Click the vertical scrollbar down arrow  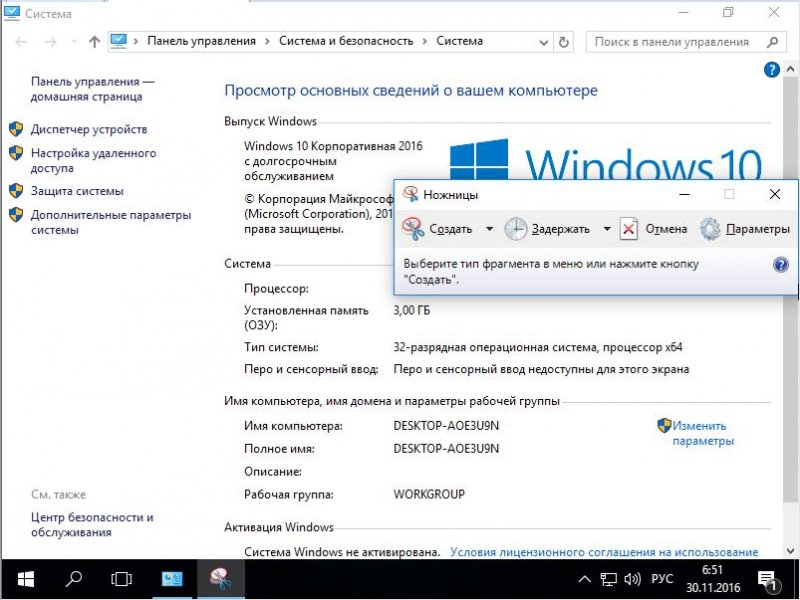[x=790, y=551]
